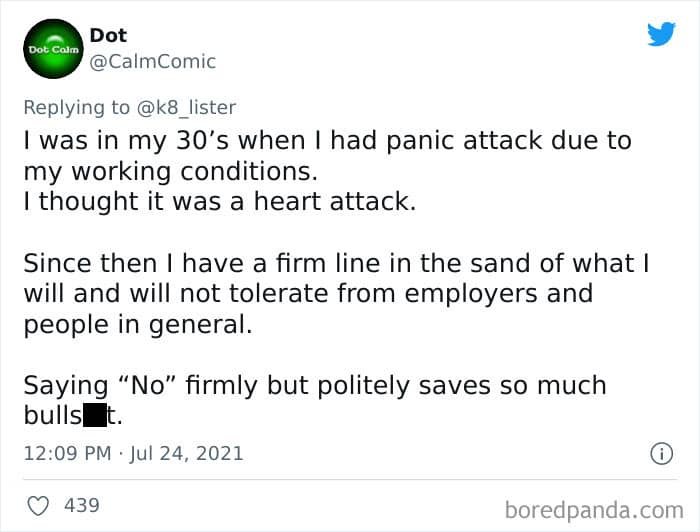Image resolution: width=700 pixels, height=532 pixels.
Task: View the 439 likes count
Action: point(82,506)
